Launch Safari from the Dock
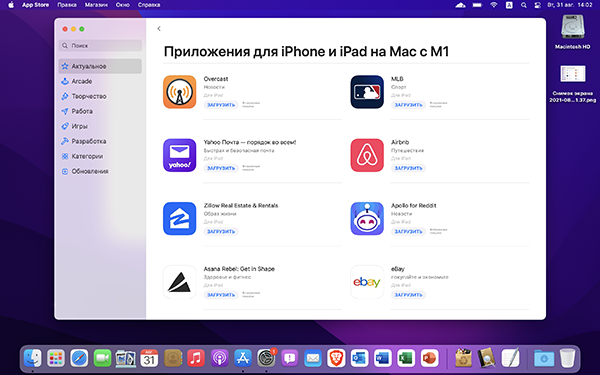 point(79,359)
